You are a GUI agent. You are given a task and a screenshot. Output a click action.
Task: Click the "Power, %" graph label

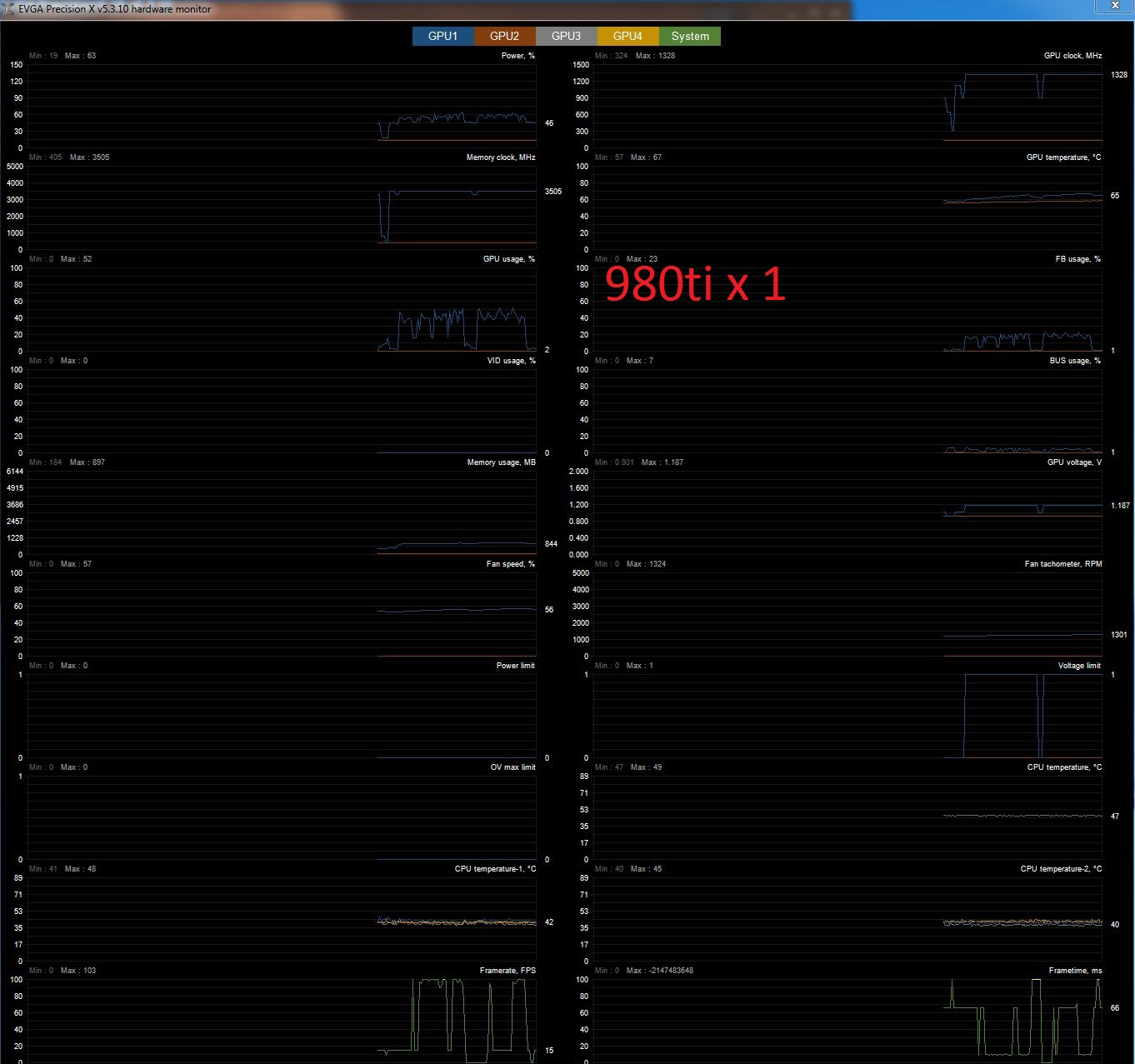click(x=518, y=56)
